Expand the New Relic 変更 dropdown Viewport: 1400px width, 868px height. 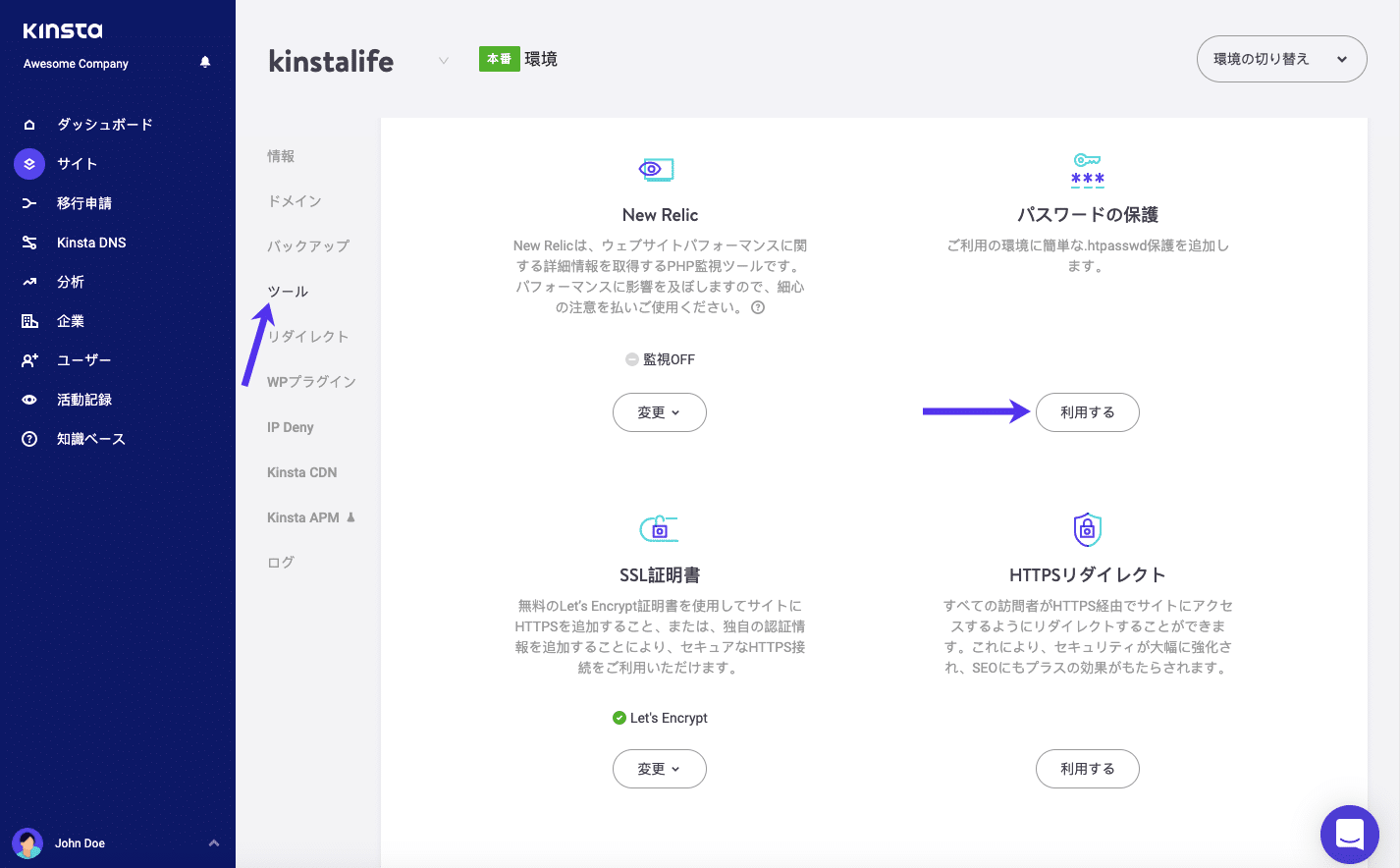click(659, 412)
